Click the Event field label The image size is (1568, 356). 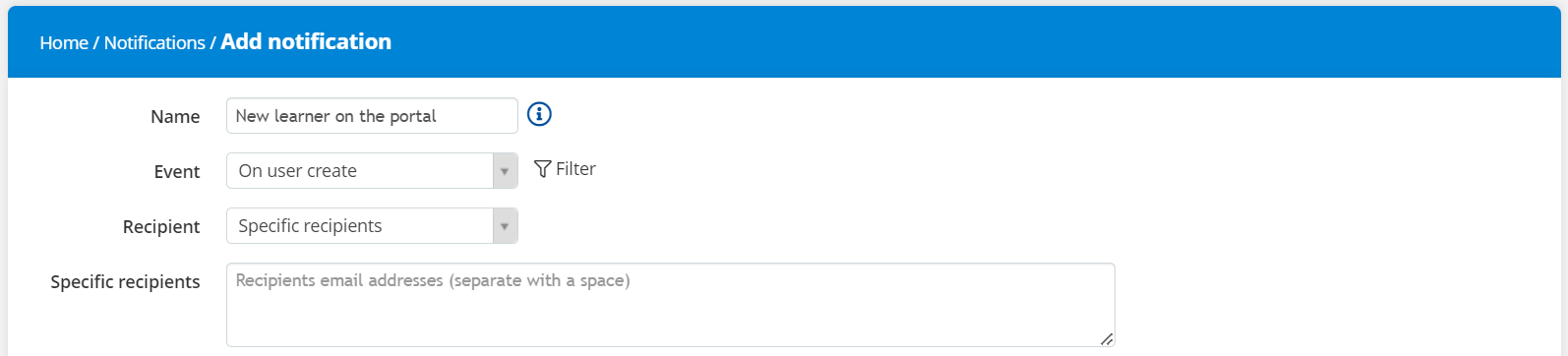coord(177,172)
